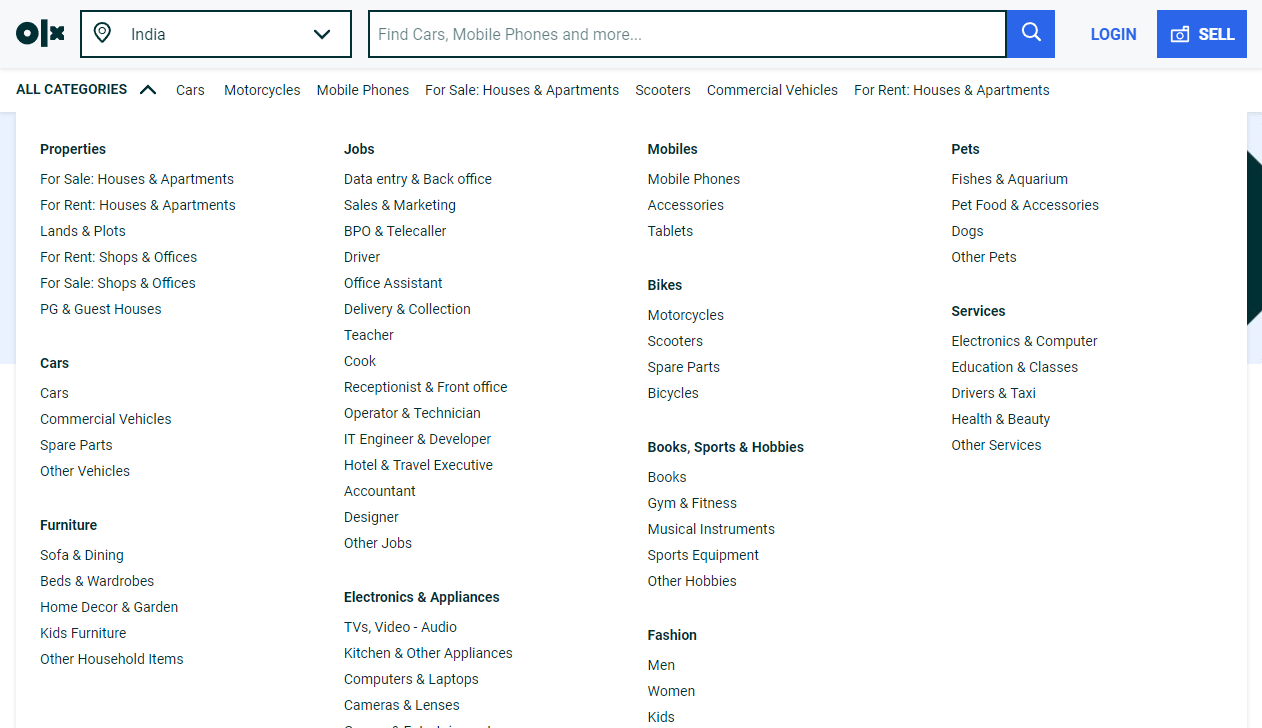Select the search magnifier icon
The height and width of the screenshot is (728, 1262).
[x=1031, y=33]
